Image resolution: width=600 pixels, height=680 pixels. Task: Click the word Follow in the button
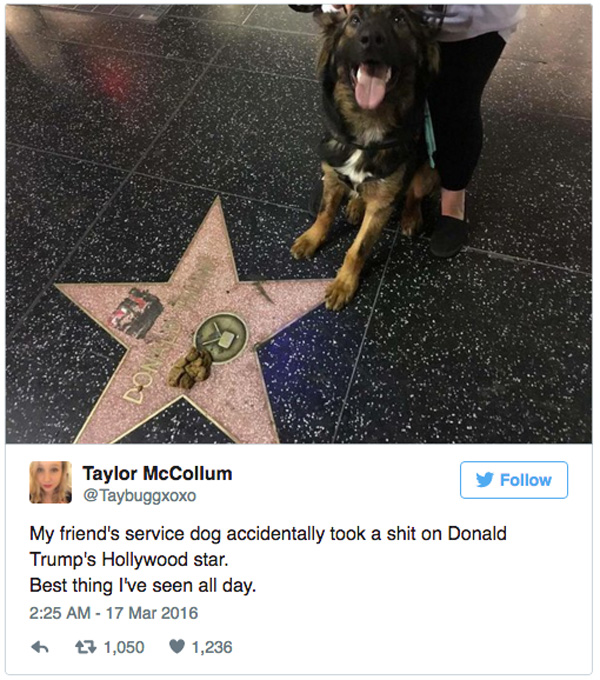pyautogui.click(x=526, y=480)
